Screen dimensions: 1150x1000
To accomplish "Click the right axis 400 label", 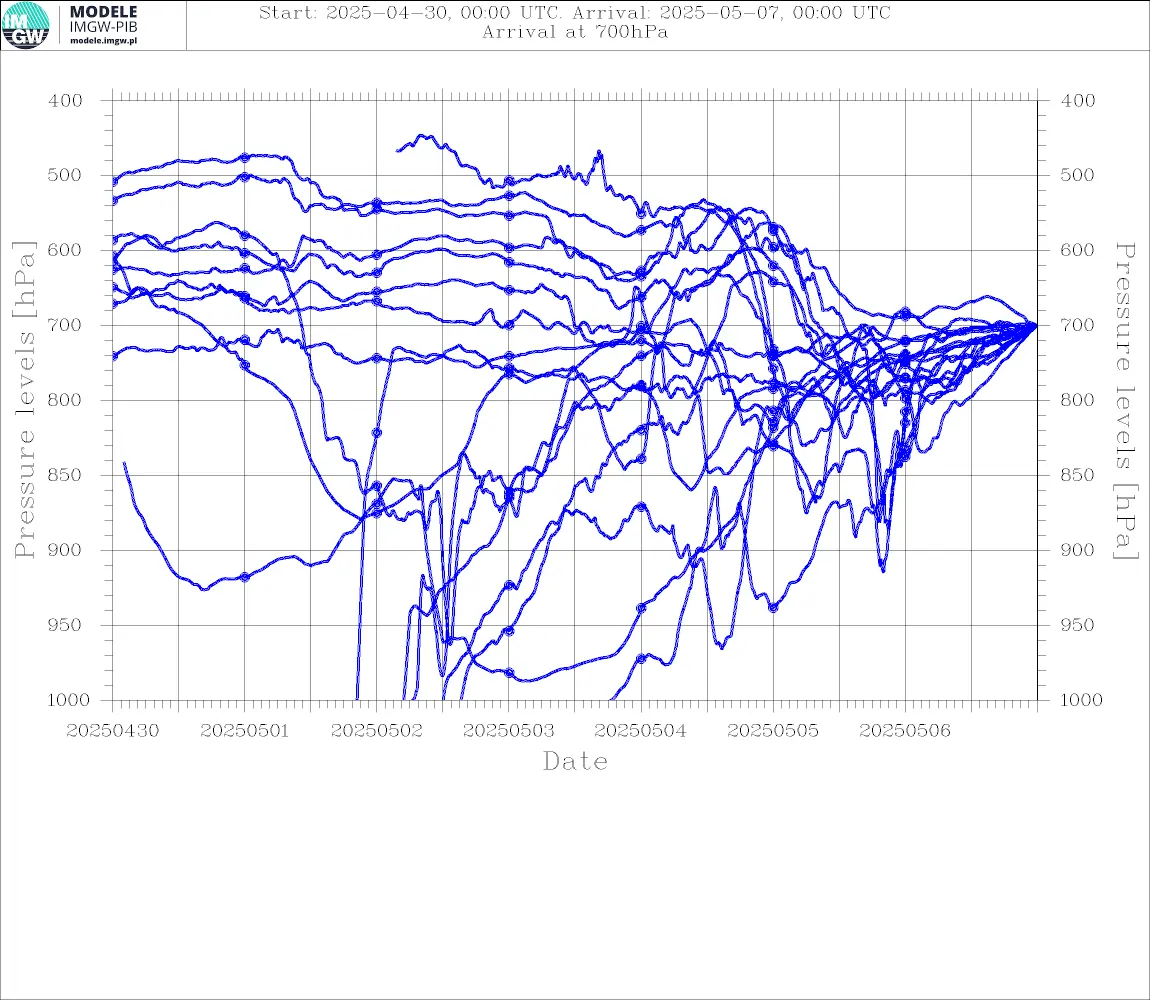I will click(x=1077, y=101).
